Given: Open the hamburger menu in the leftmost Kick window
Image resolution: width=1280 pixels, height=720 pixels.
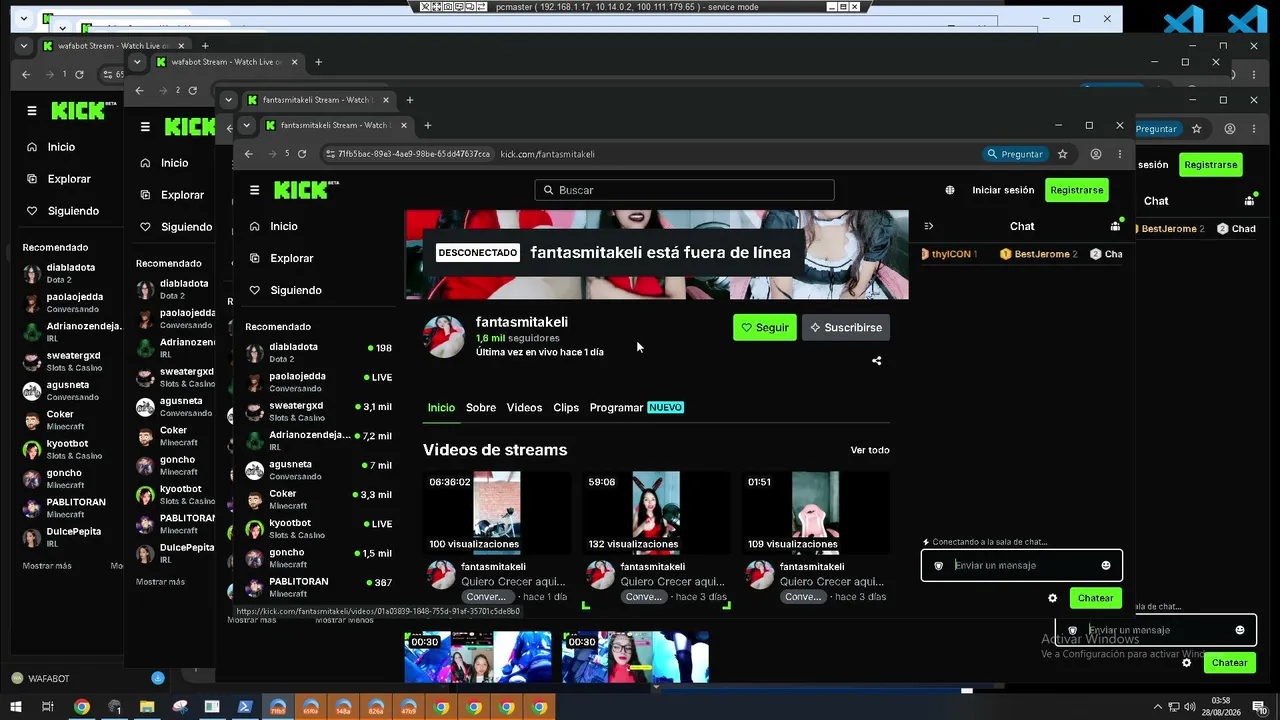Looking at the screenshot, I should tap(32, 111).
